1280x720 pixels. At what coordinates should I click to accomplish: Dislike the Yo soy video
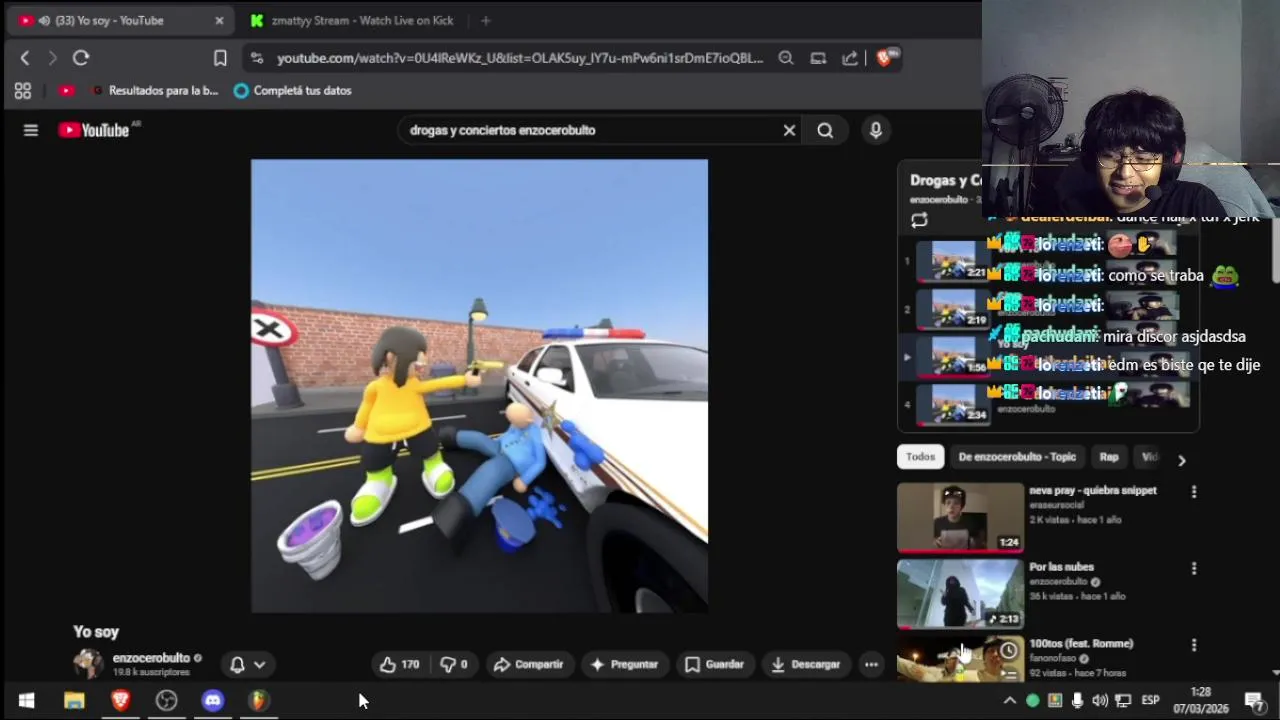coord(454,664)
